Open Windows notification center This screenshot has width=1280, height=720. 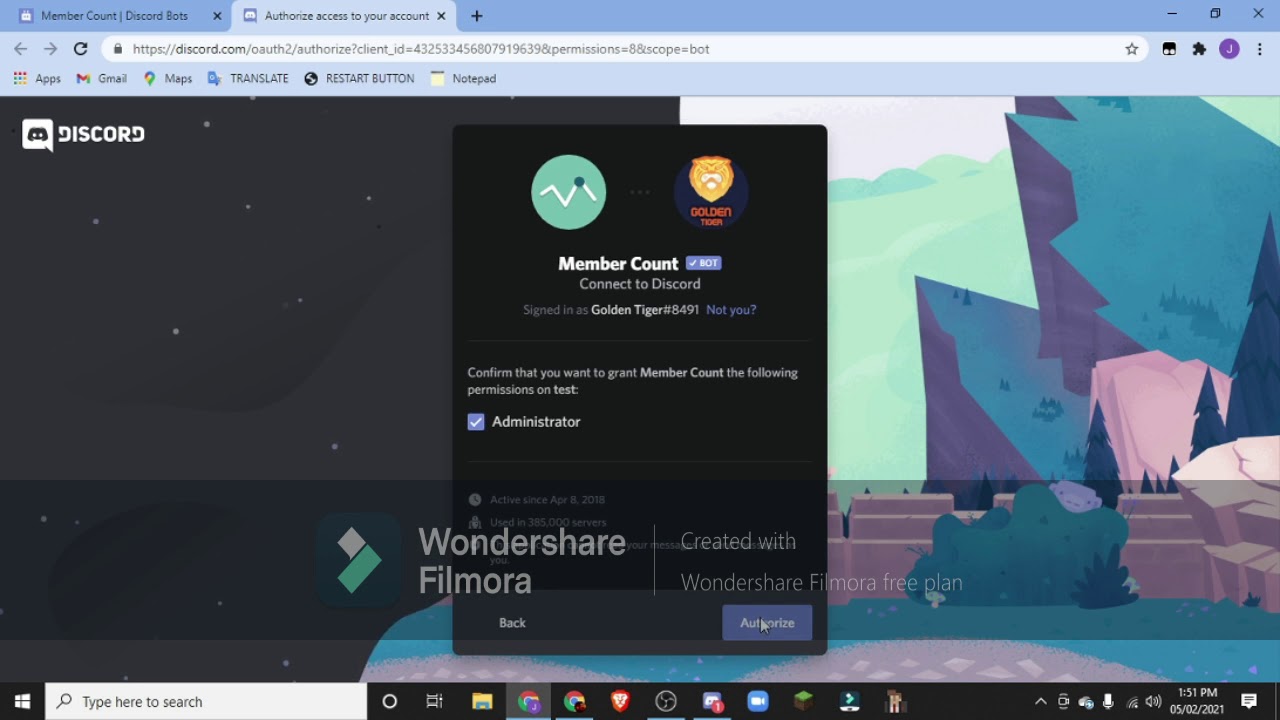(x=1249, y=702)
